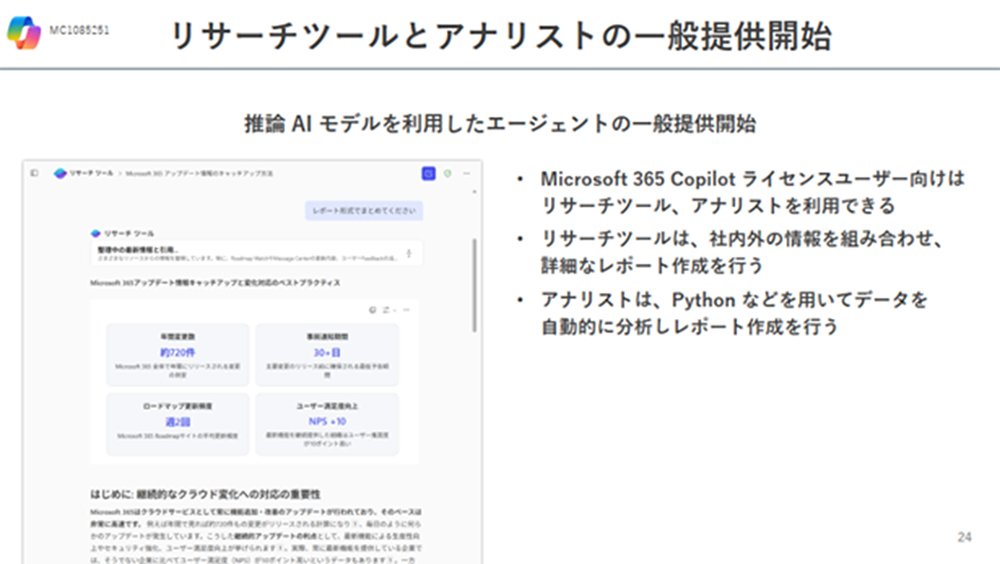This screenshot has width=1000, height=564.
Task: Select the '週2回' statistic card
Action: pos(177,424)
